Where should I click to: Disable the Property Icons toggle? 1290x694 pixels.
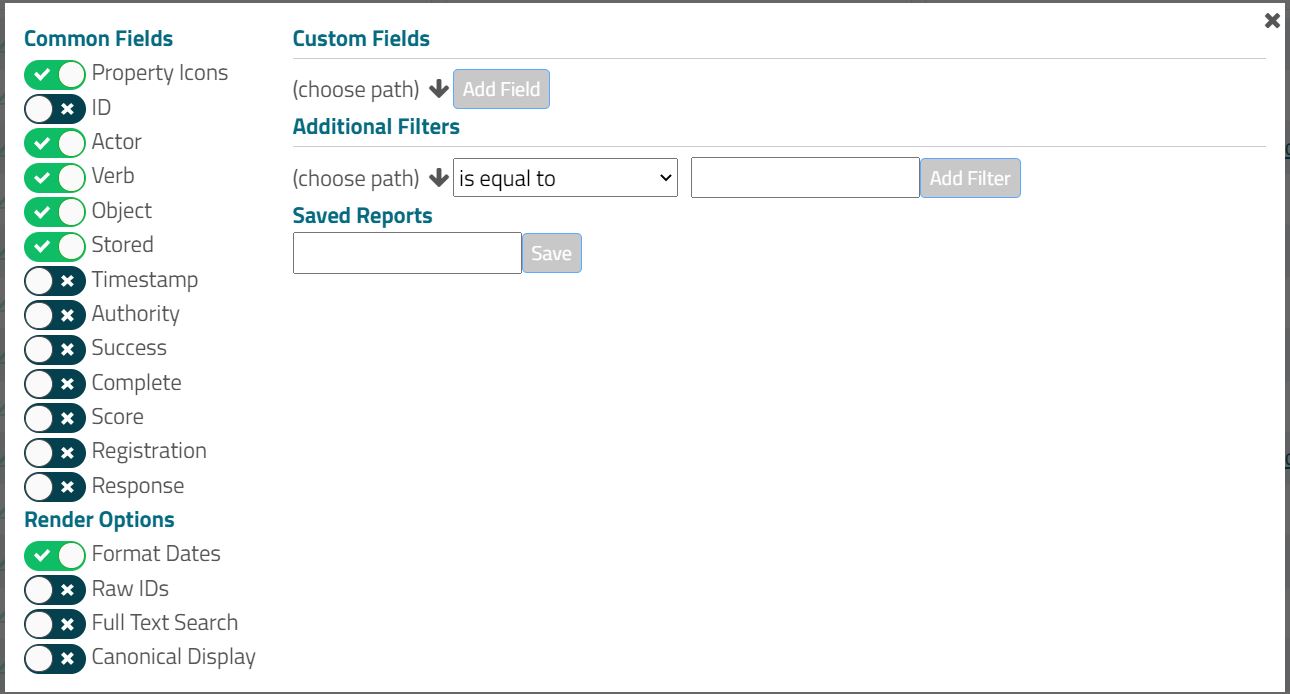[x=55, y=74]
